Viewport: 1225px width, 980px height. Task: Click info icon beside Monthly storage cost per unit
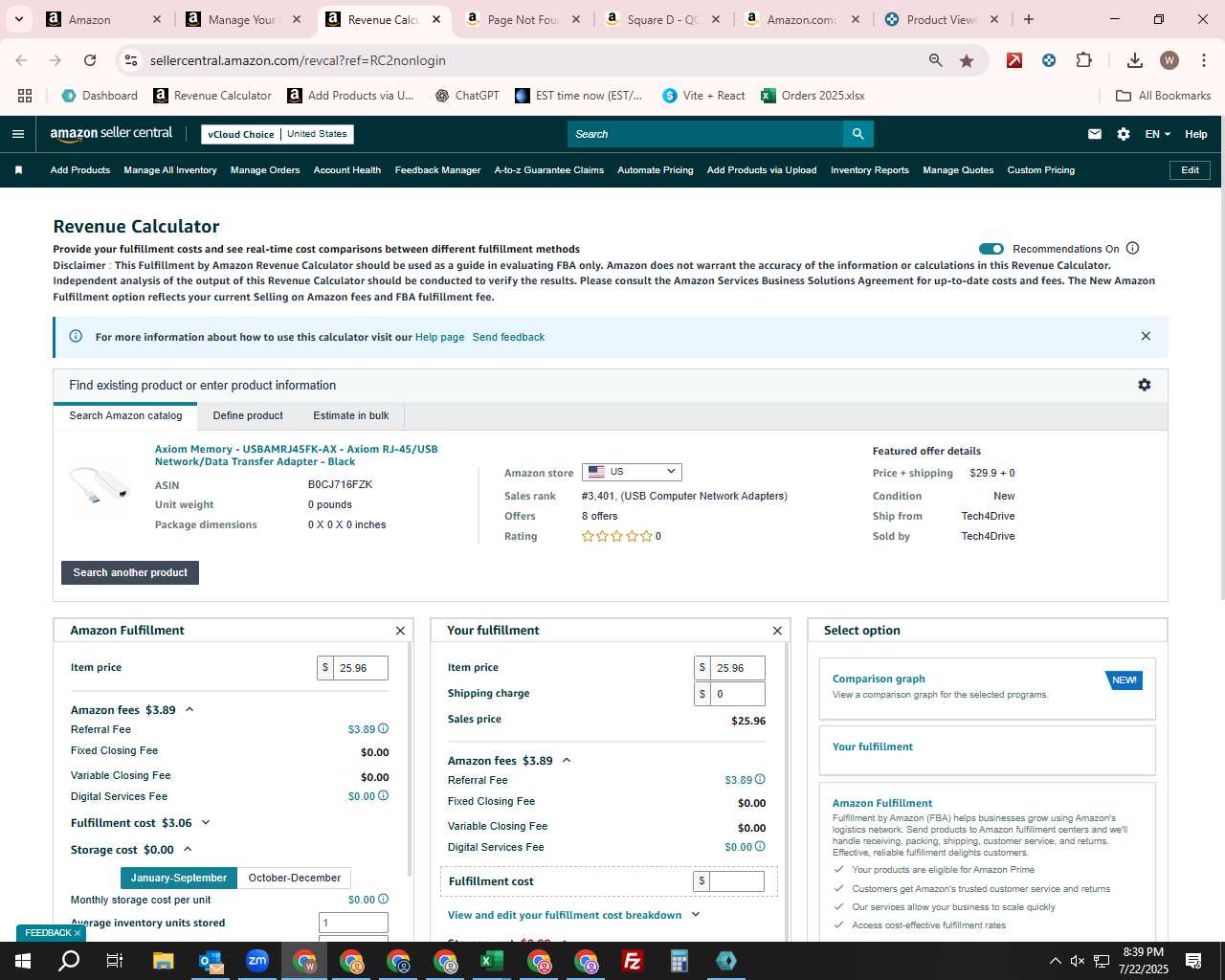tap(384, 899)
